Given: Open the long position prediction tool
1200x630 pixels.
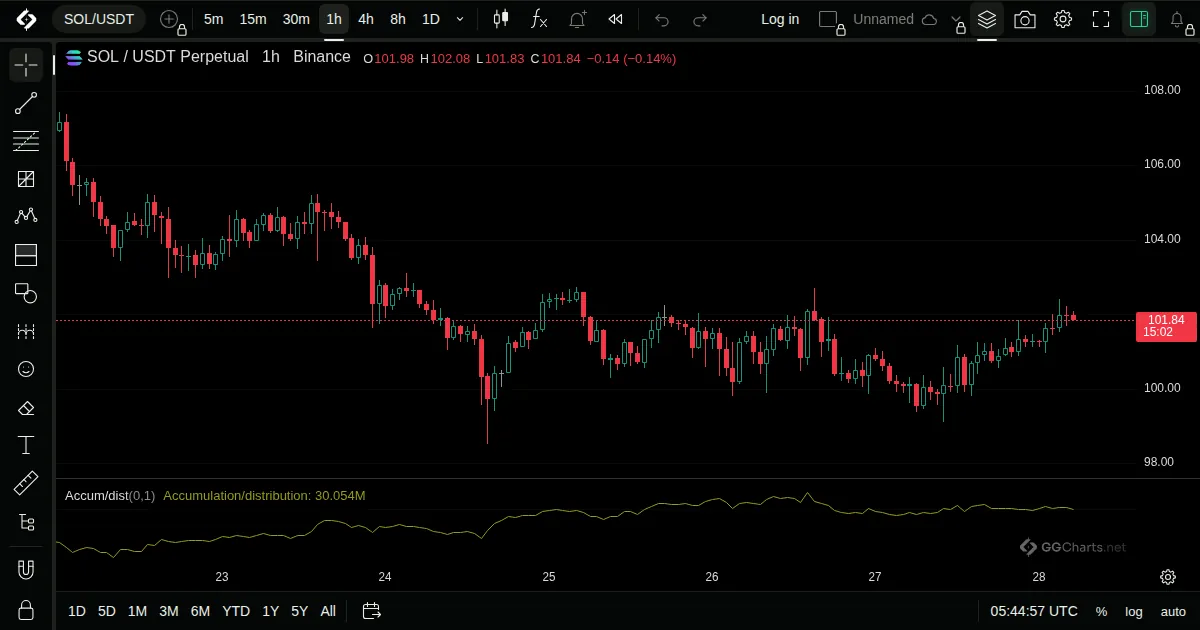Looking at the screenshot, I should (x=26, y=255).
